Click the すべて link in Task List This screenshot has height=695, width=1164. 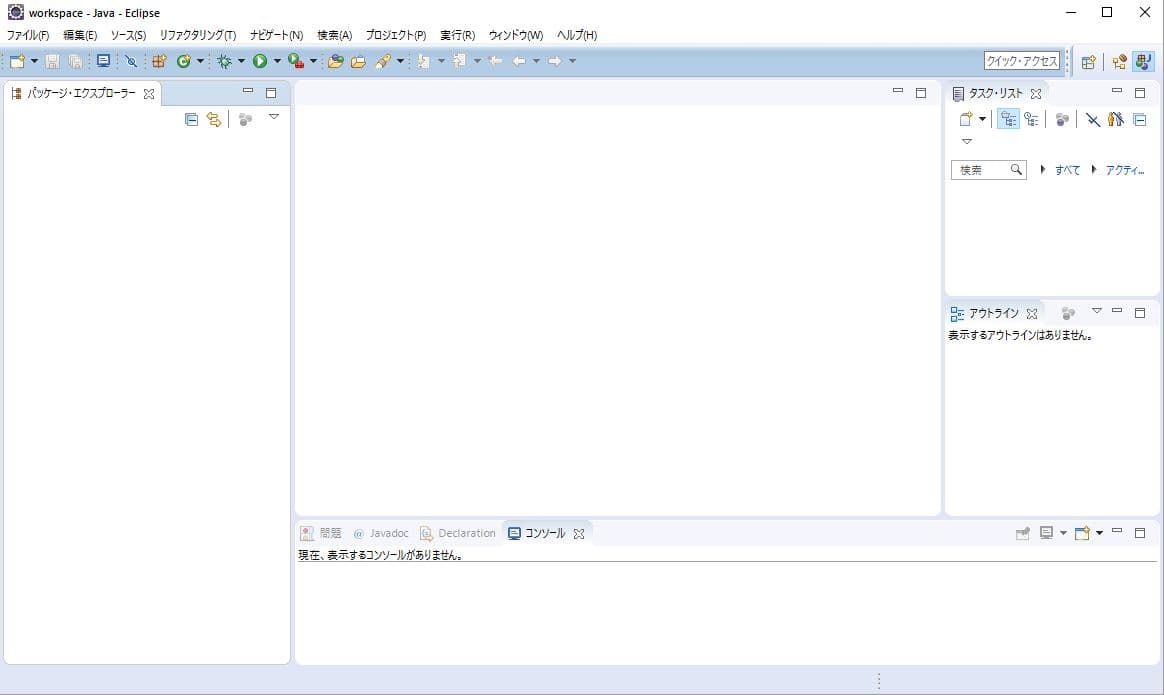tap(1067, 170)
